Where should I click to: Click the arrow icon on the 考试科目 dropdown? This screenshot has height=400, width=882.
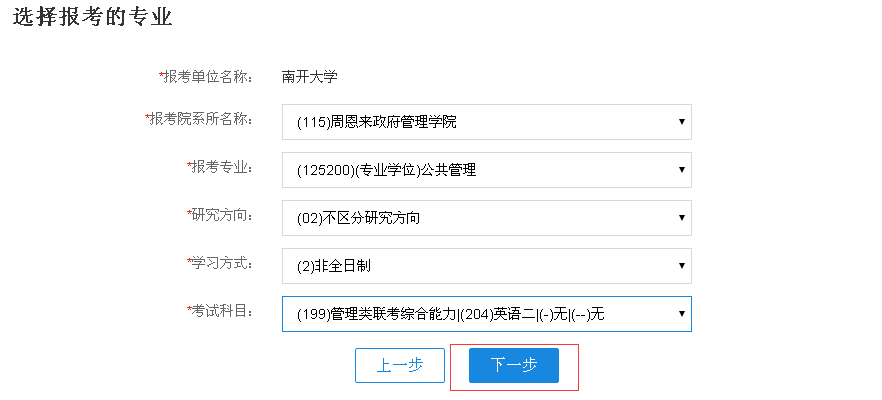(x=681, y=313)
